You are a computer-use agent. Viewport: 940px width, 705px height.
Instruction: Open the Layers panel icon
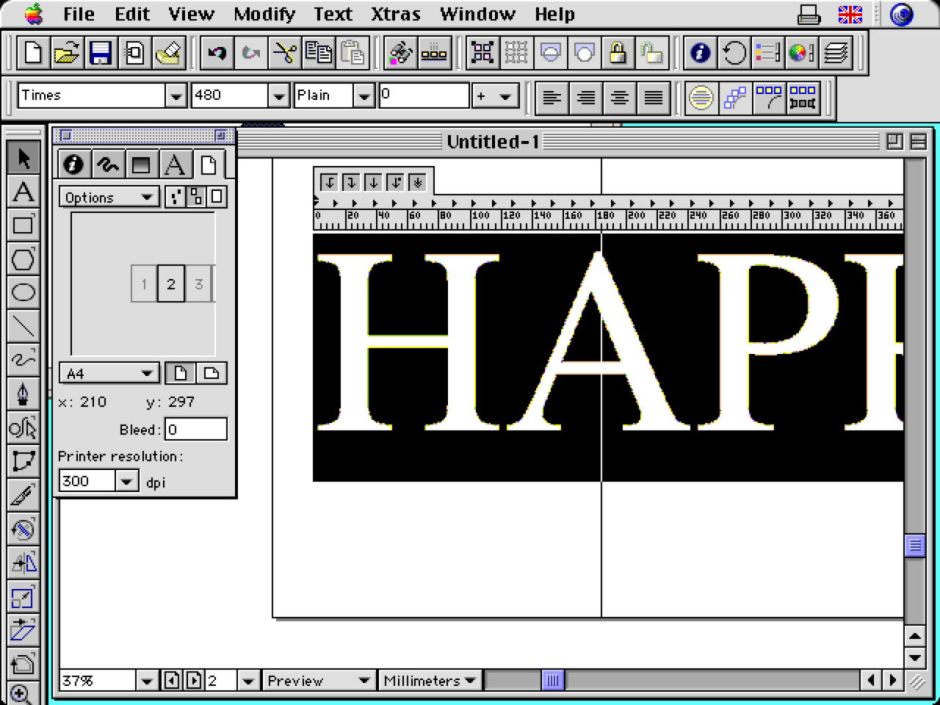836,53
